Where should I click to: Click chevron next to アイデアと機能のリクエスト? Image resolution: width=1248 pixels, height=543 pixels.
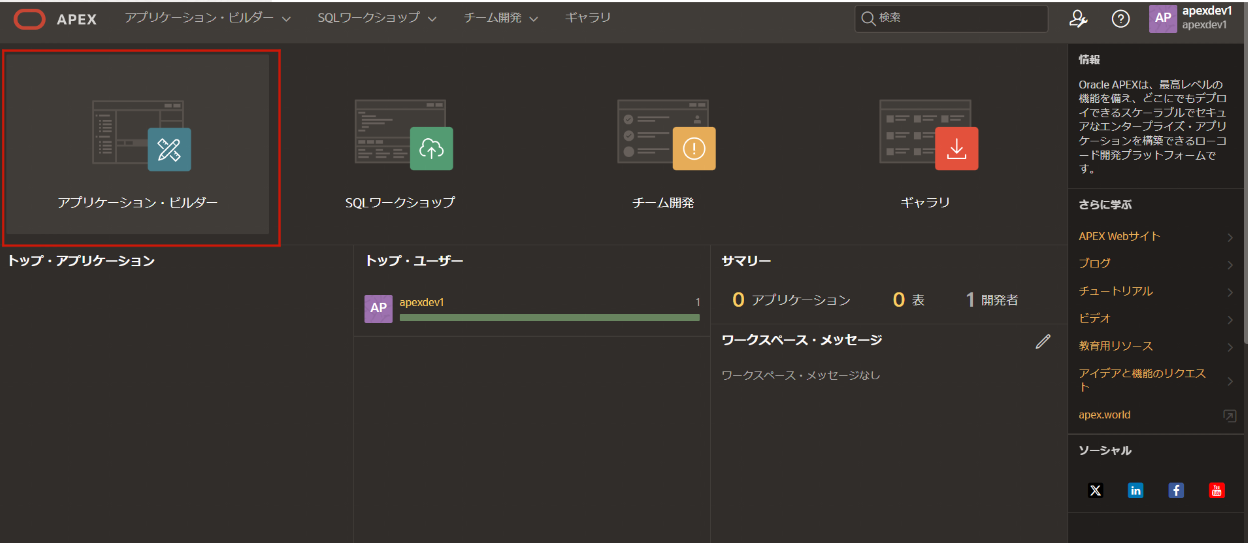pyautogui.click(x=1230, y=381)
